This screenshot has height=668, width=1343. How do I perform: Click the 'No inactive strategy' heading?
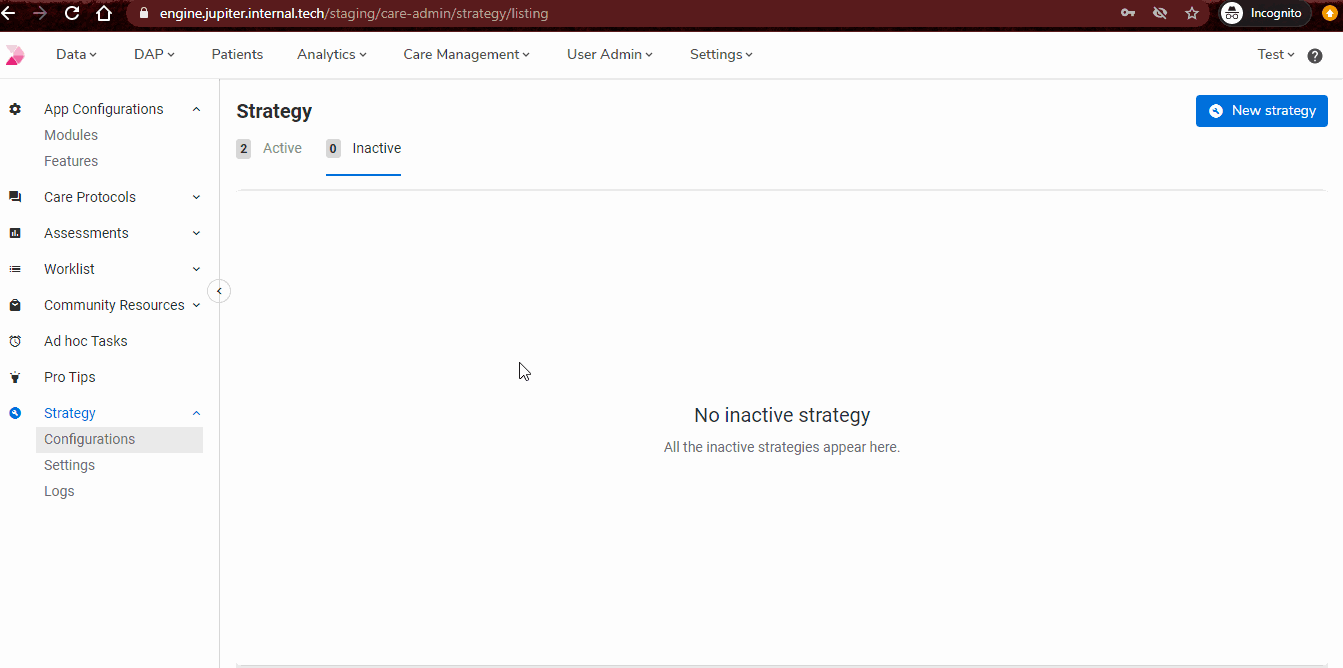click(782, 415)
